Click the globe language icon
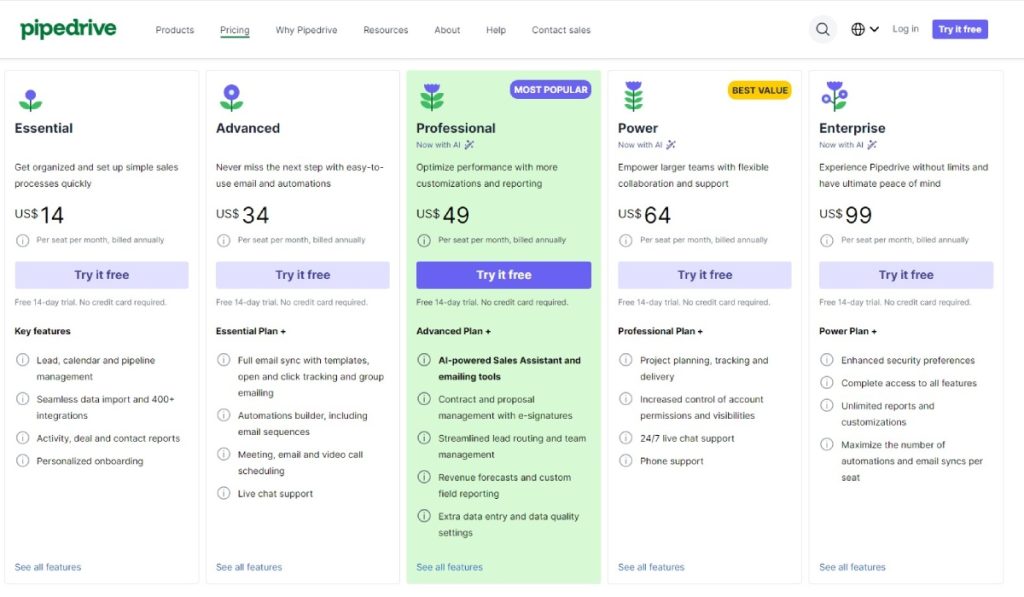This screenshot has width=1024, height=597. pos(857,29)
